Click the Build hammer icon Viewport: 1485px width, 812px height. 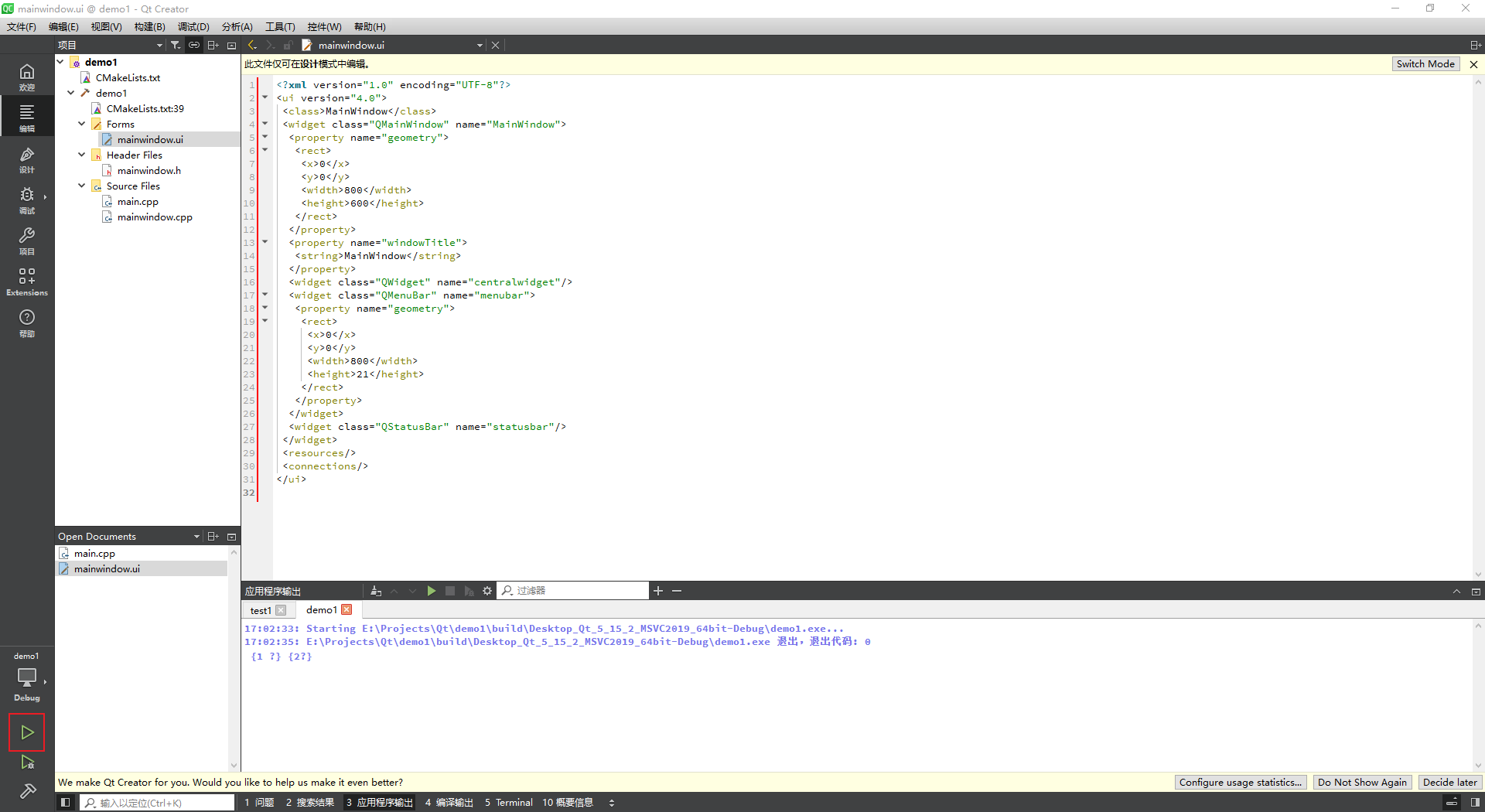(27, 790)
